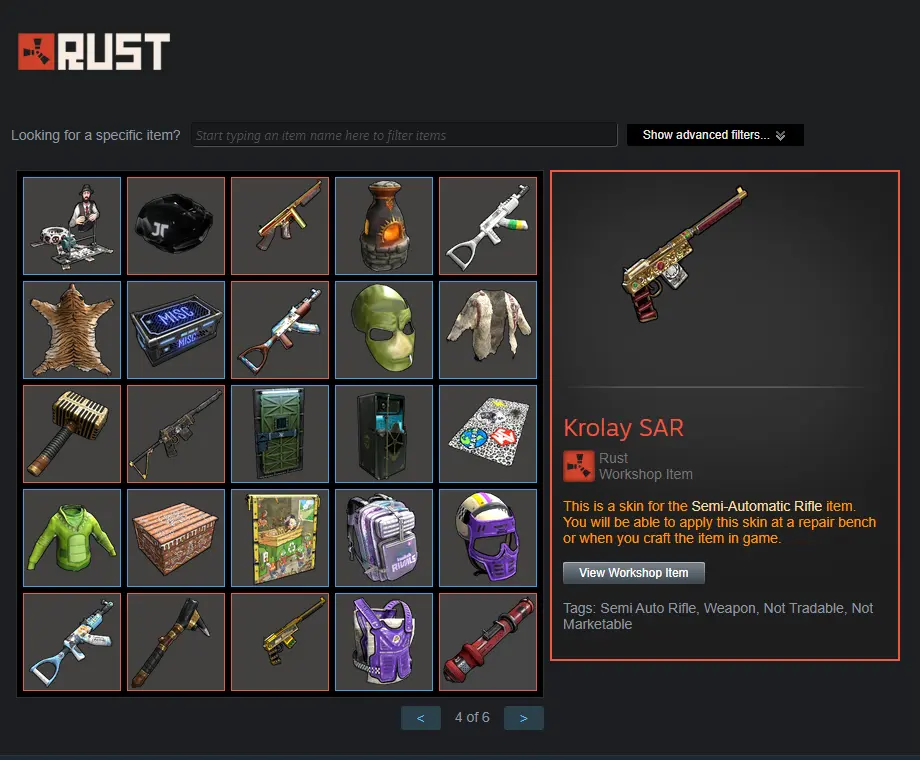
Task: Select the lime green hoodie item
Action: [x=72, y=538]
